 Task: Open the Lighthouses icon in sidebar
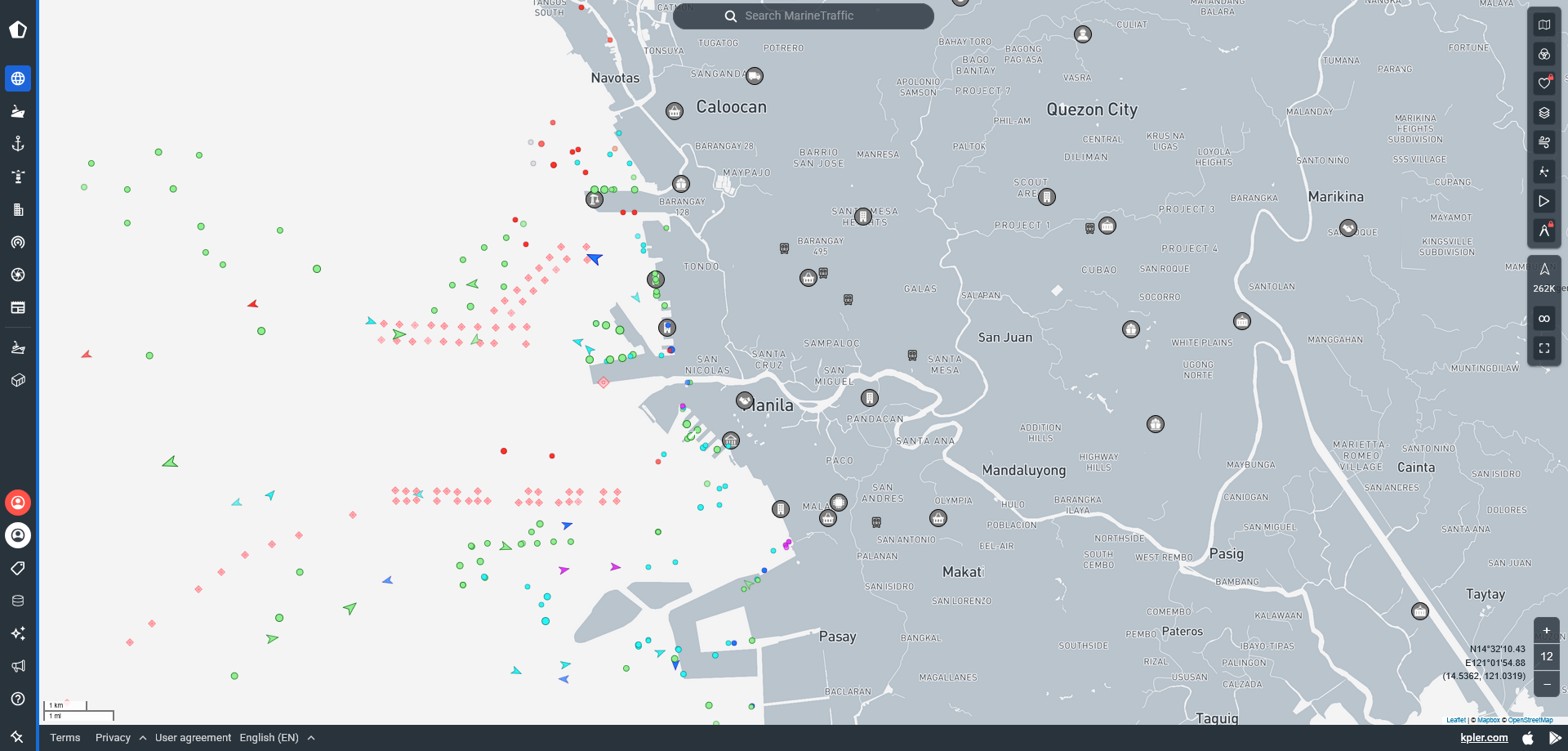18,177
